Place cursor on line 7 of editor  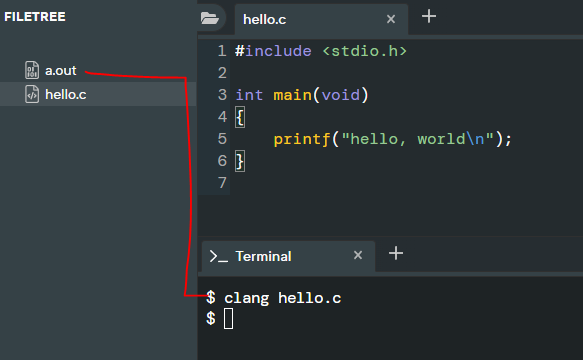[x=406, y=183]
